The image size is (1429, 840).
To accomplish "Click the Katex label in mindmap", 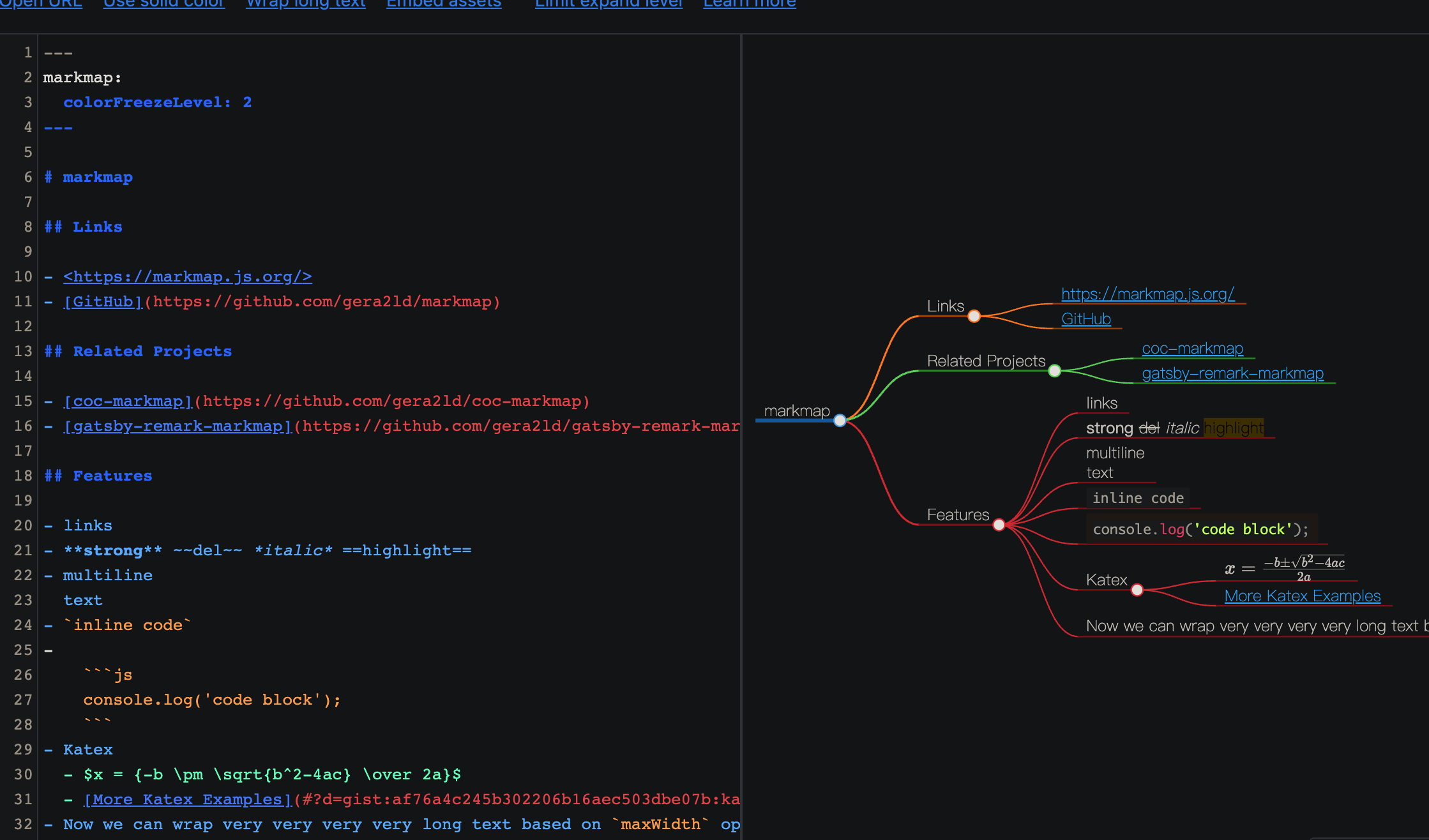I will [1107, 580].
